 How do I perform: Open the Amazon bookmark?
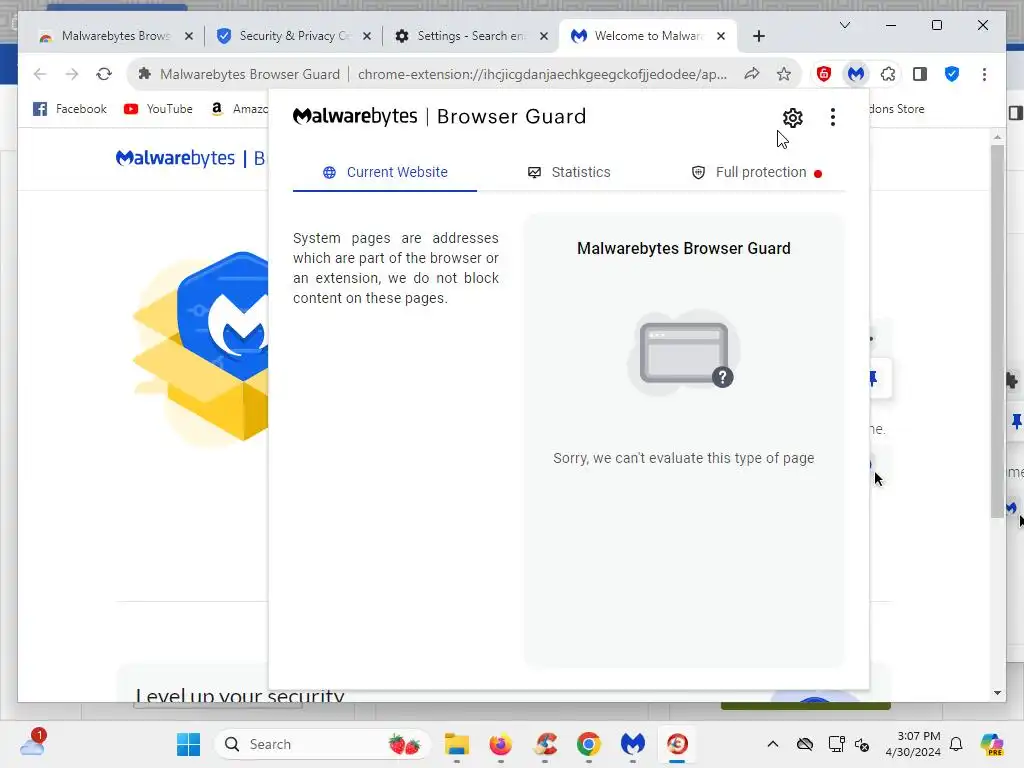coord(239,109)
